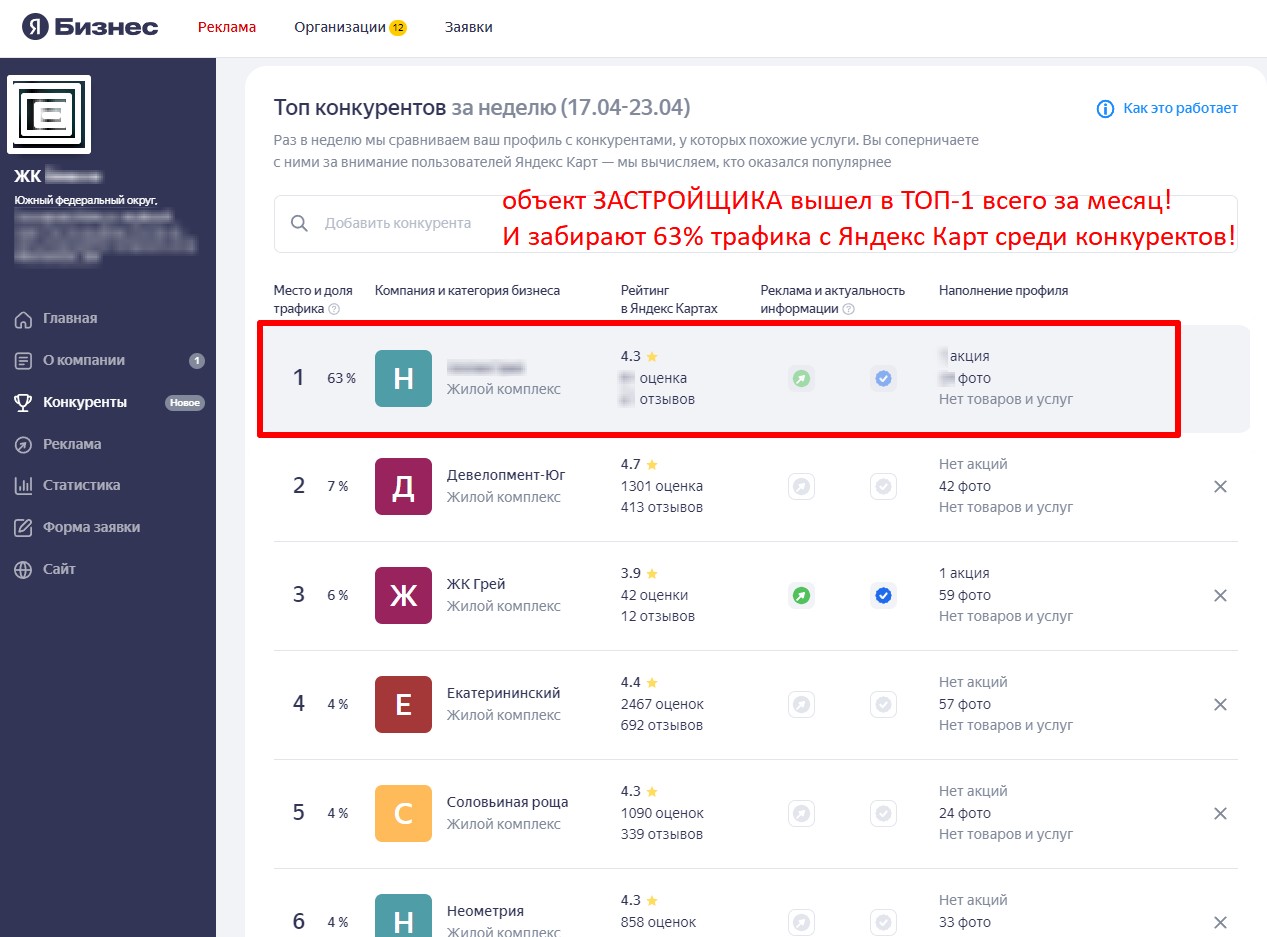Open Девелопмент-Юг company name link

click(x=505, y=475)
